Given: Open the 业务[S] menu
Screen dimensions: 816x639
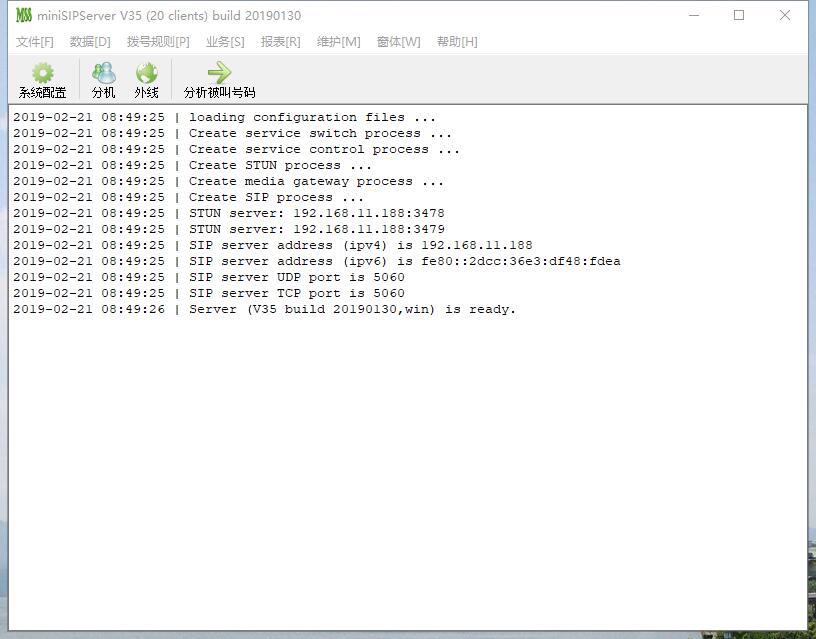Looking at the screenshot, I should 225,42.
